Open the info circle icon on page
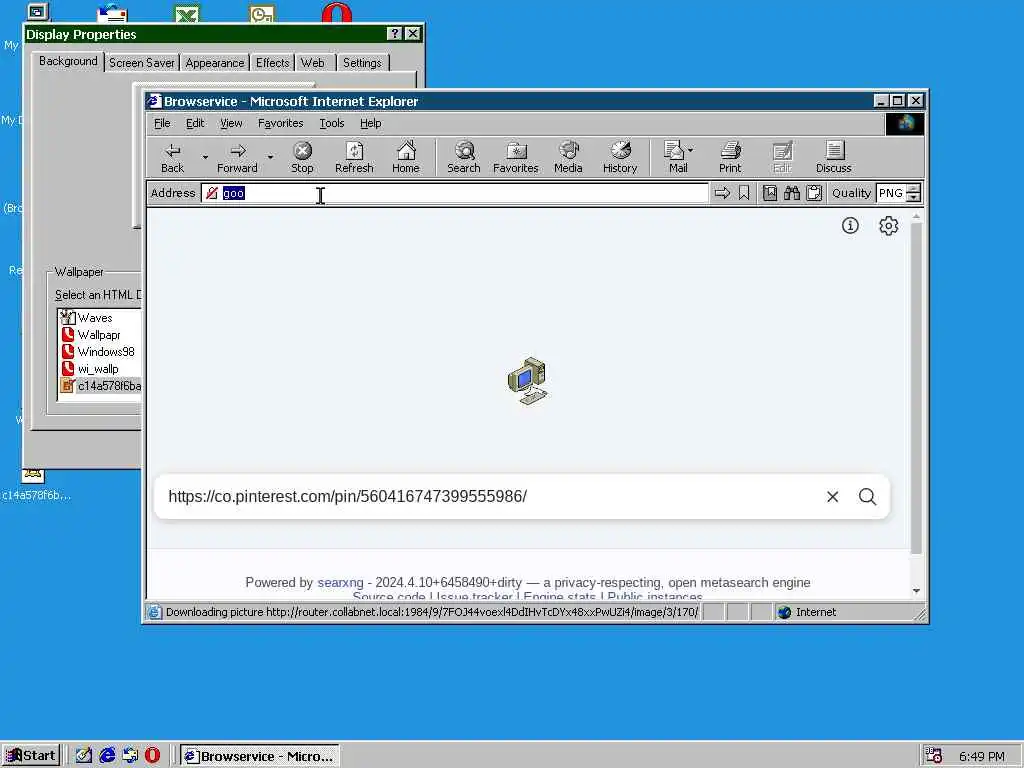The image size is (1024, 768). pos(850,226)
